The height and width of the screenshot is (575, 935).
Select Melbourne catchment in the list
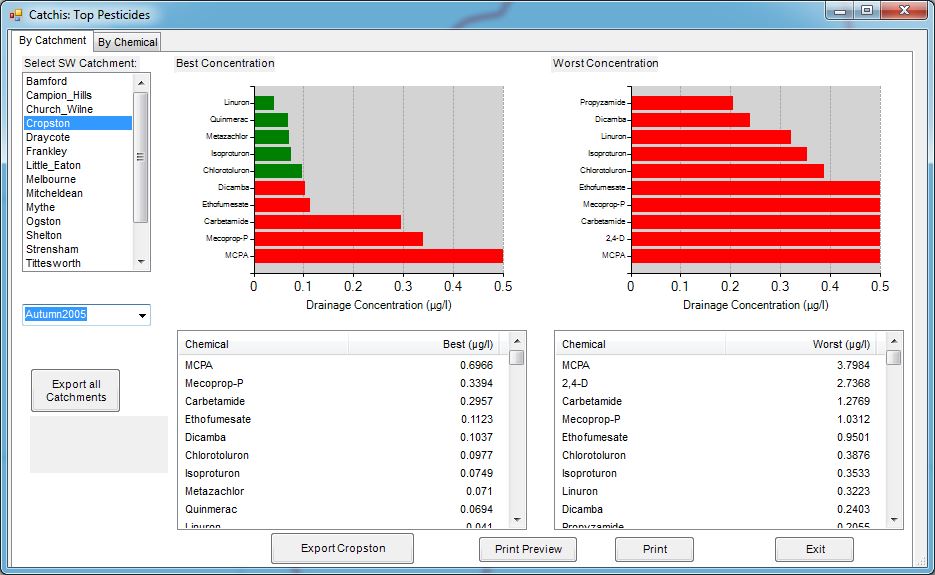(51, 179)
